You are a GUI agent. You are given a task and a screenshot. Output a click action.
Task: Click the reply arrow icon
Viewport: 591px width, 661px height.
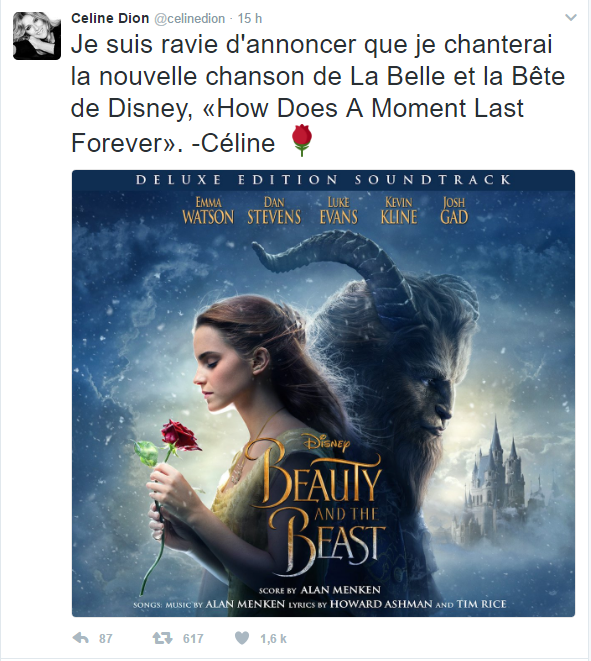click(x=81, y=638)
